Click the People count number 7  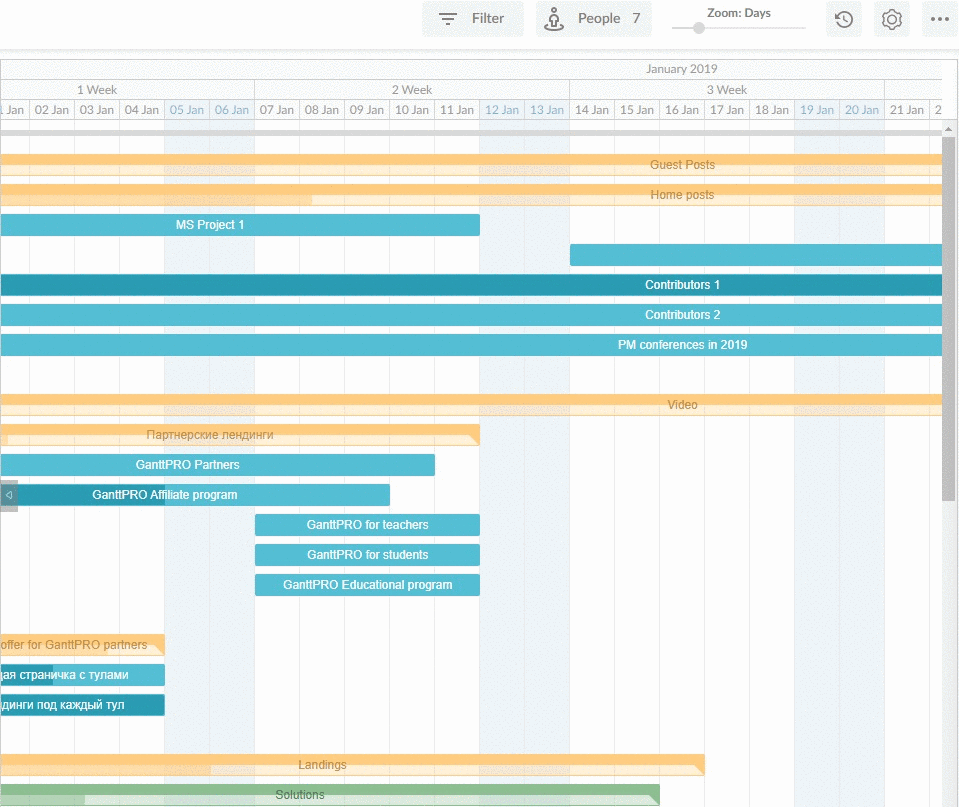(x=636, y=19)
